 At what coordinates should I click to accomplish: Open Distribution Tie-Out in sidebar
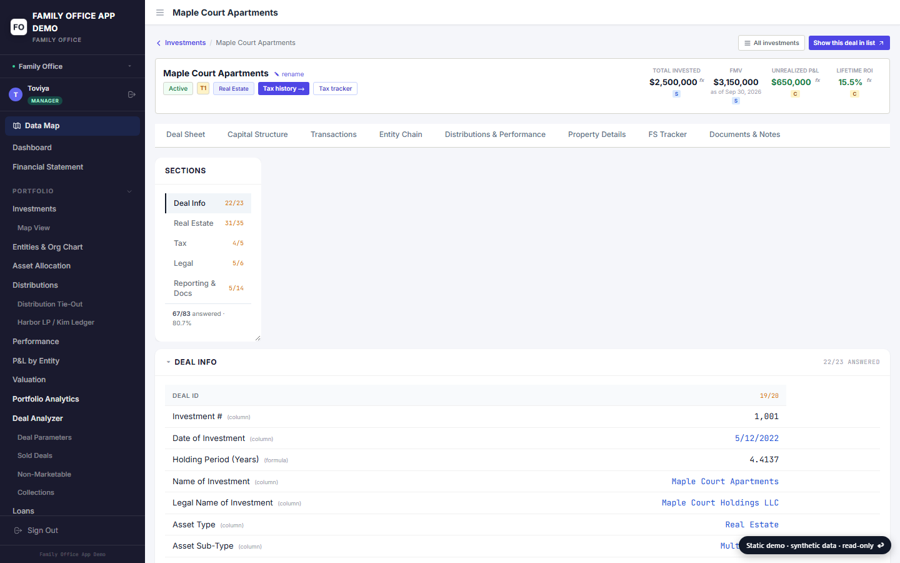coord(50,304)
